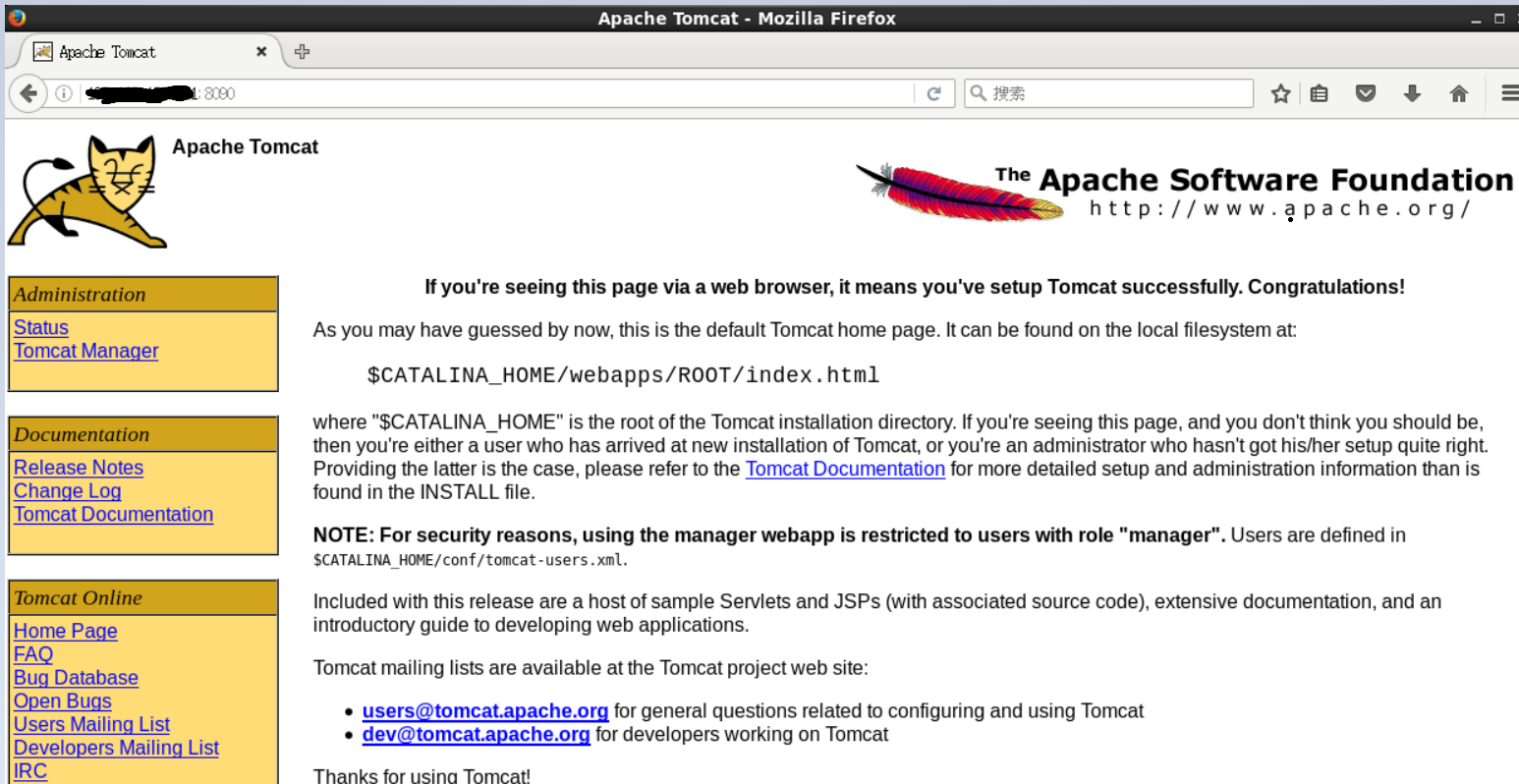Open the Users Mailing List link
Screen dimensions: 1519x784
click(92, 724)
